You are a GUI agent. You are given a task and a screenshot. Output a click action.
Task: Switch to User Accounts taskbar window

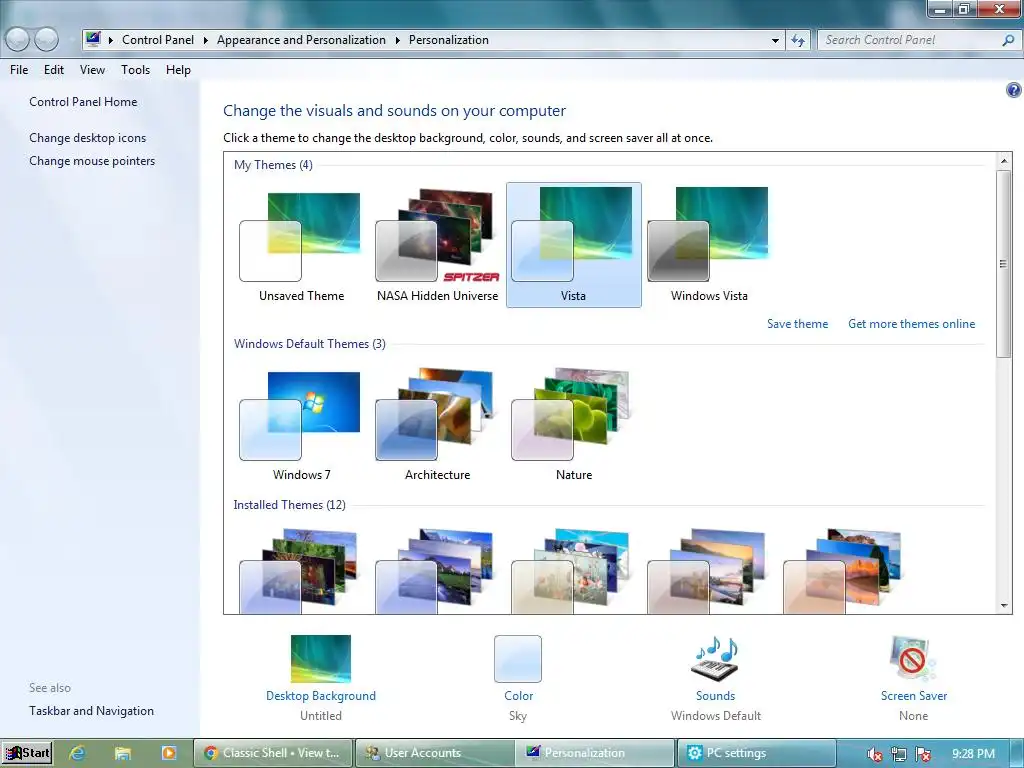435,753
